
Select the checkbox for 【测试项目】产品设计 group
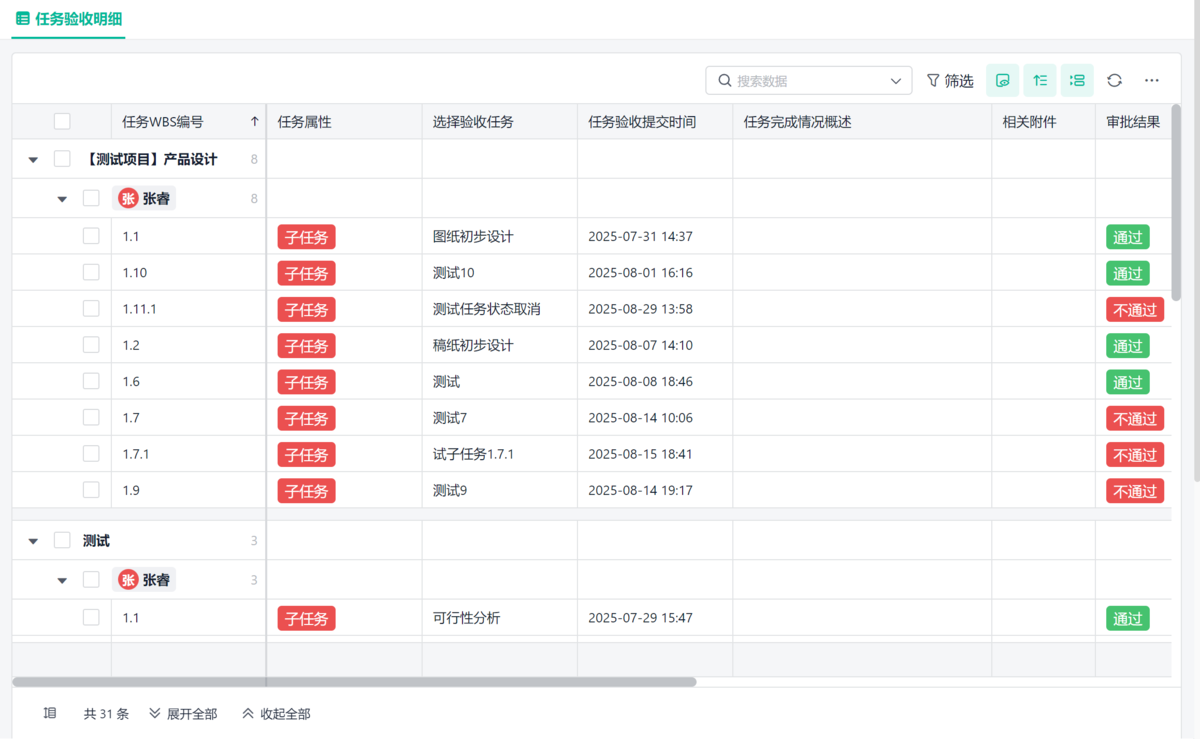pos(62,159)
